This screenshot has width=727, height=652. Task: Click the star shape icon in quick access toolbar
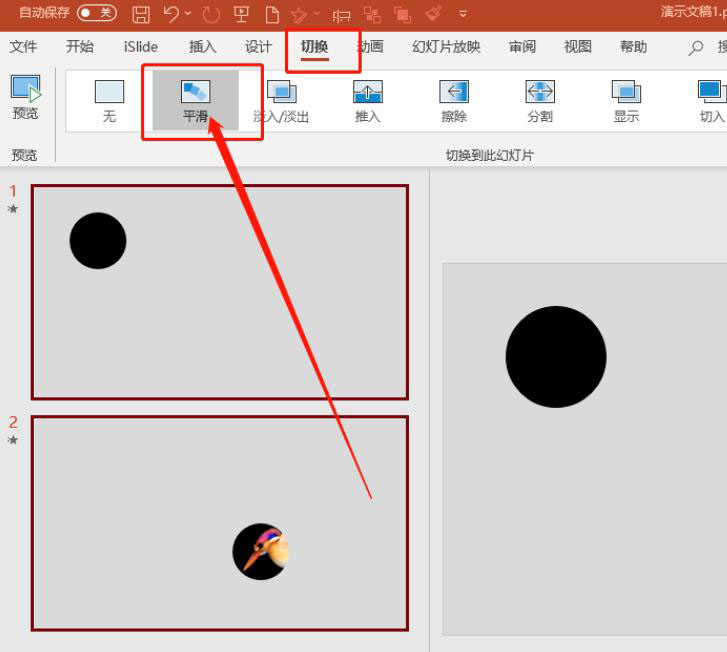pos(299,15)
